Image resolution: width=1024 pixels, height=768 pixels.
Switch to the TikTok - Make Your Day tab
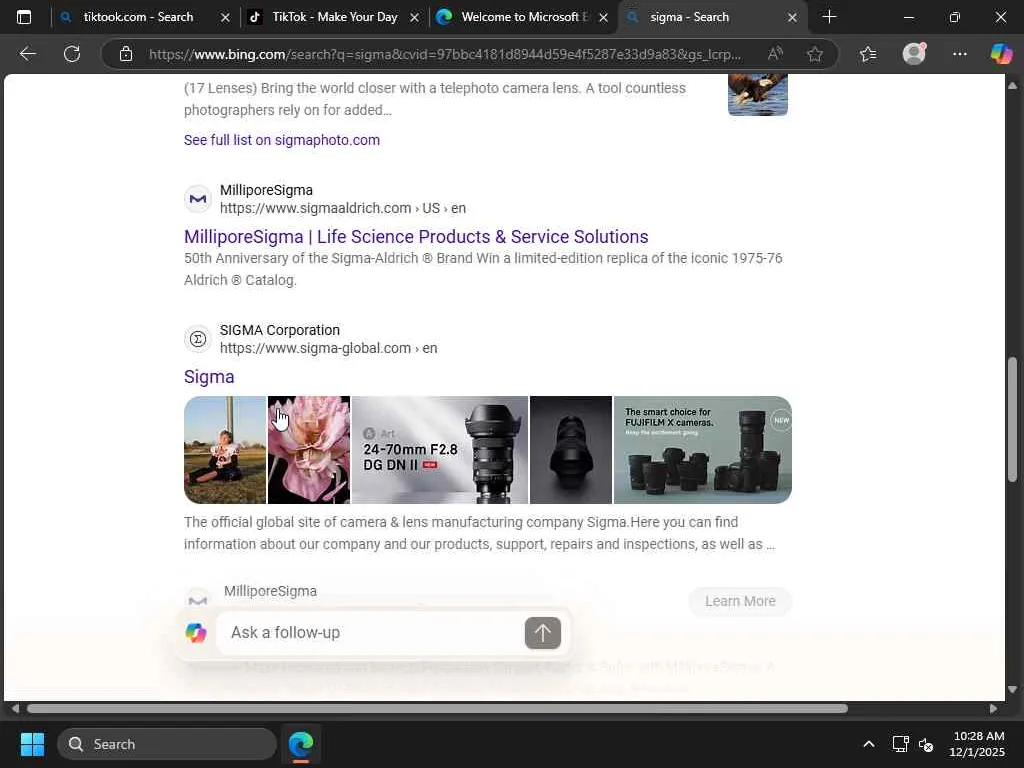coord(334,17)
